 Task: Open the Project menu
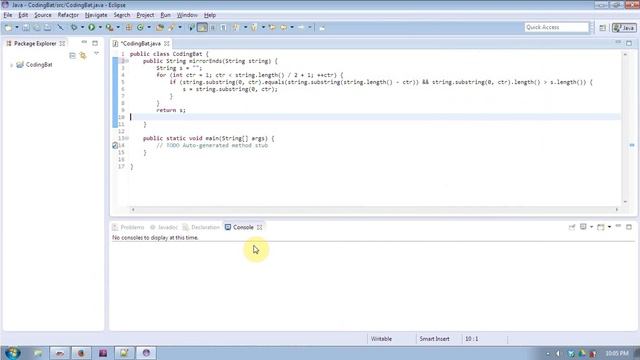click(145, 15)
